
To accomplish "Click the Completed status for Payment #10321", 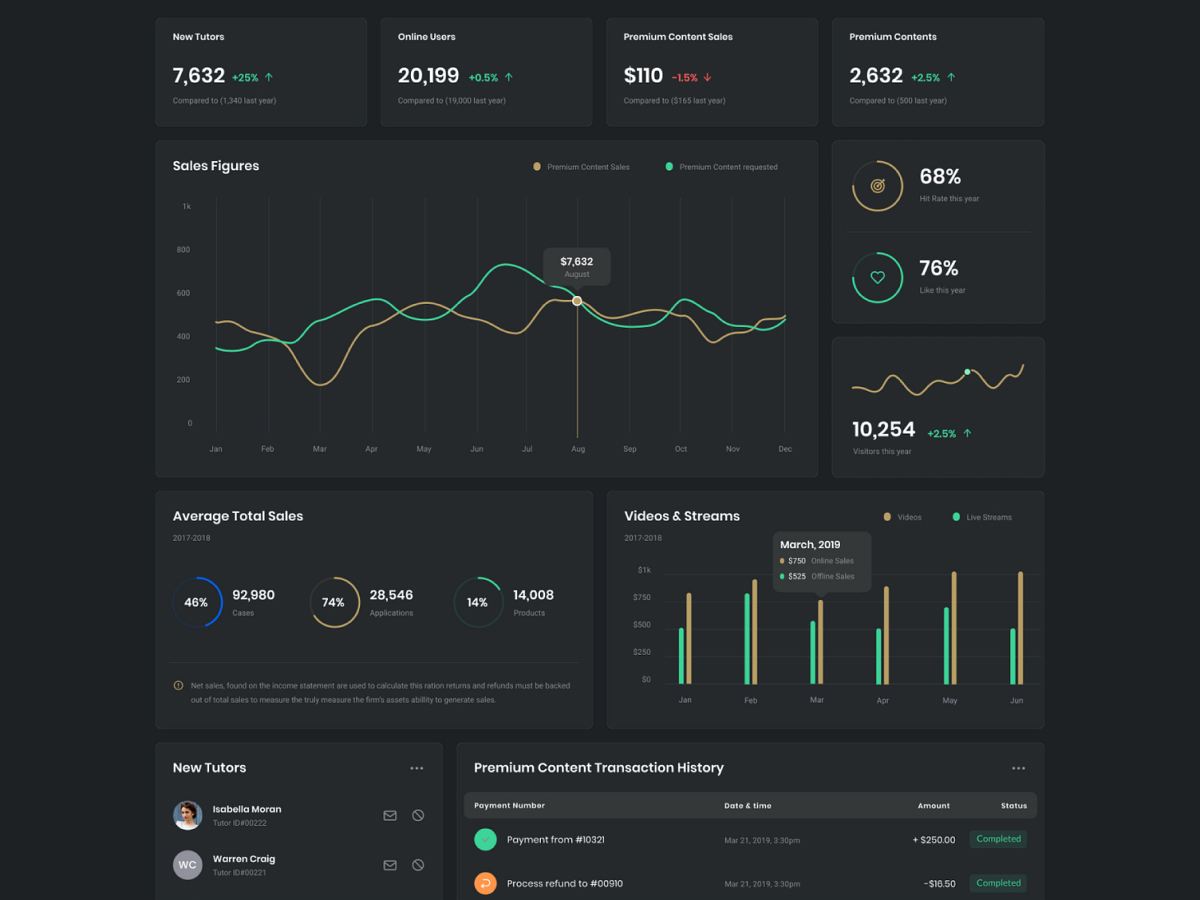I will (x=998, y=839).
